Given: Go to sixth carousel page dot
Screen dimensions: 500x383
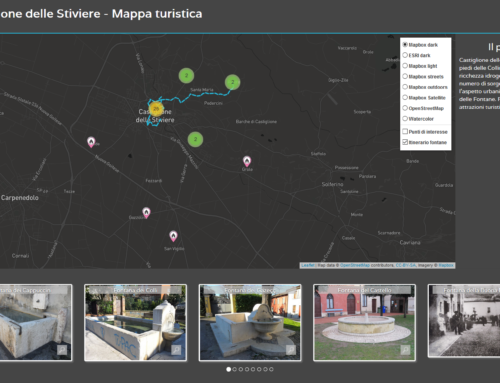Looking at the screenshot, I should (x=259, y=369).
